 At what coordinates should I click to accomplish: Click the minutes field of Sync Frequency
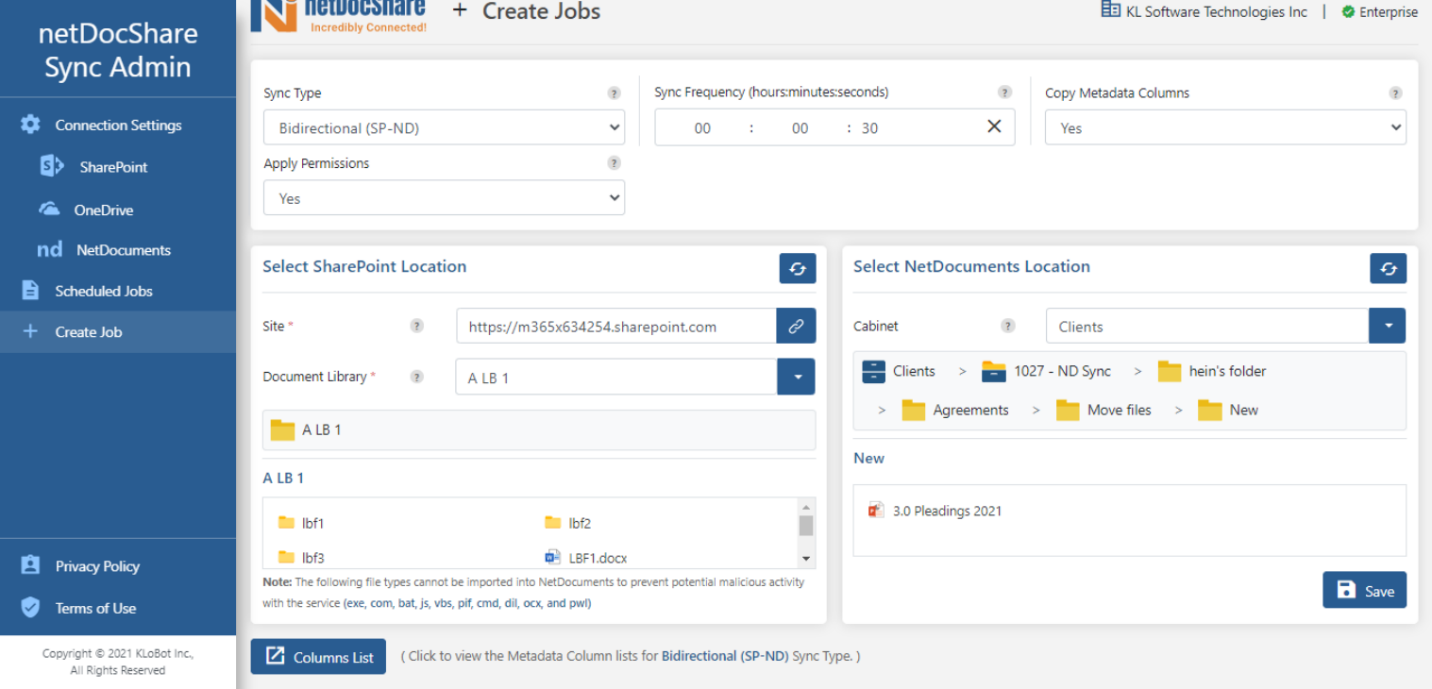800,128
